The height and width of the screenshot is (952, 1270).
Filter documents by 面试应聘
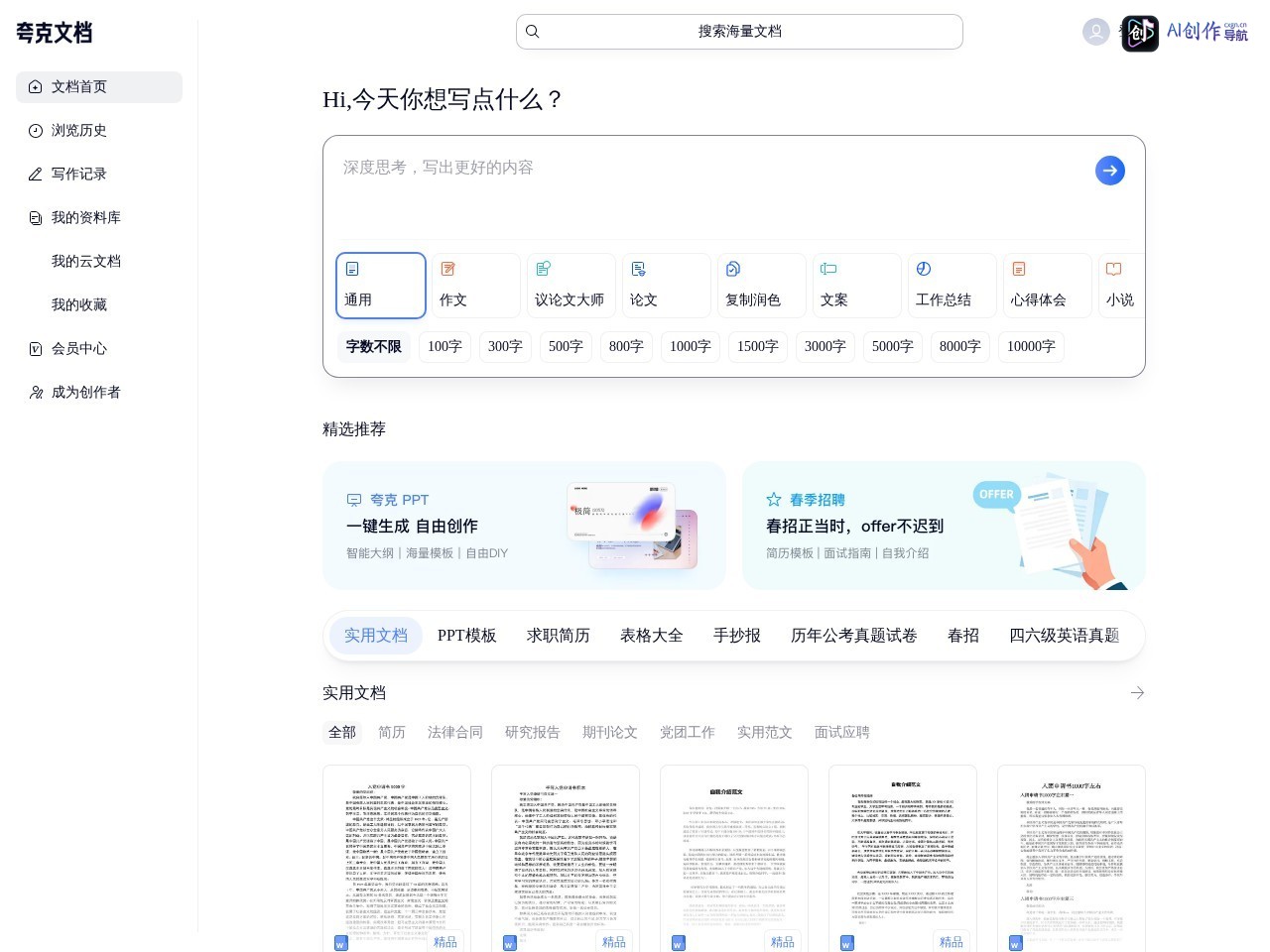pyautogui.click(x=842, y=733)
